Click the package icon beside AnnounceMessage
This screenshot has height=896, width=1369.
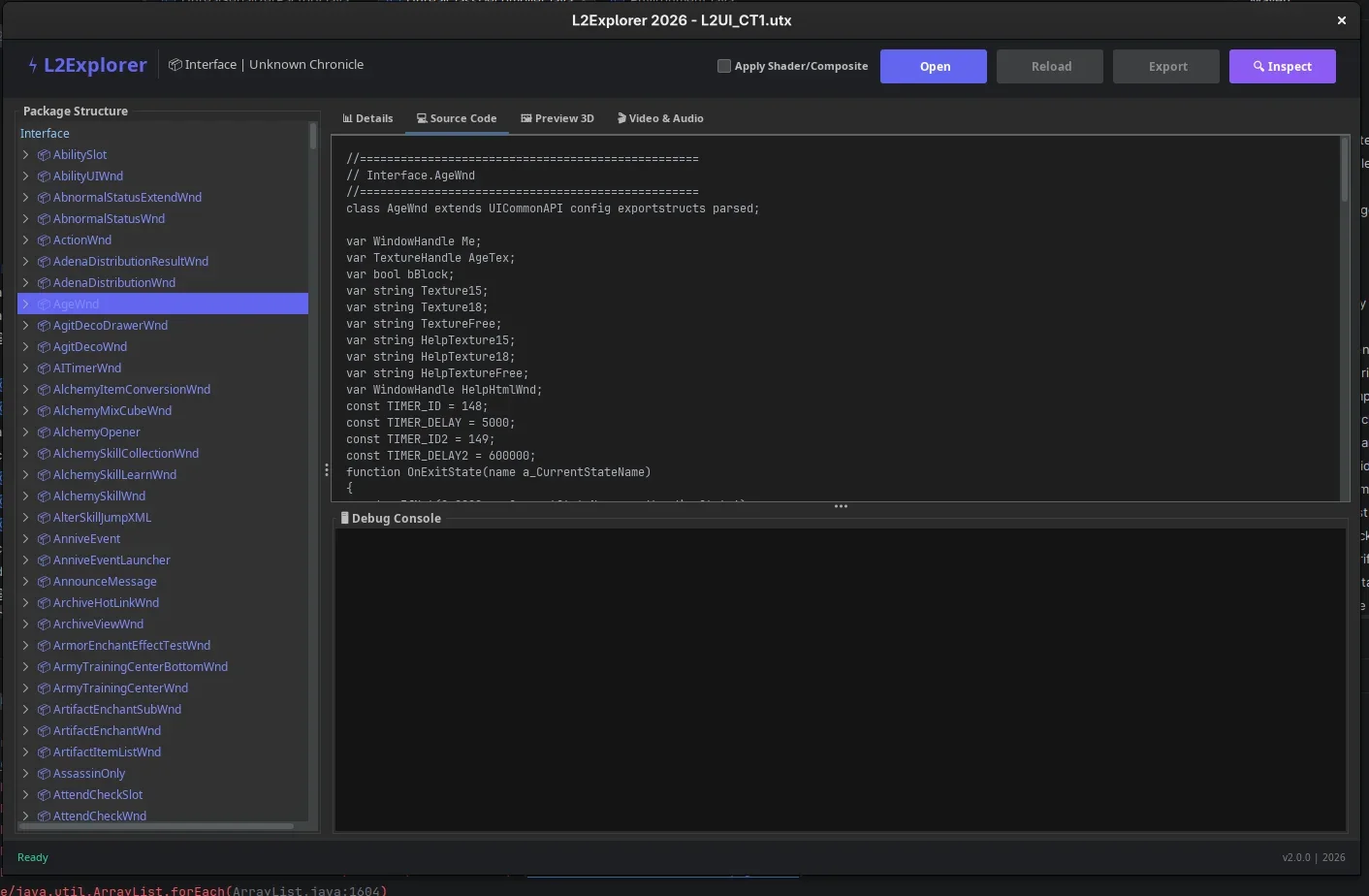44,582
